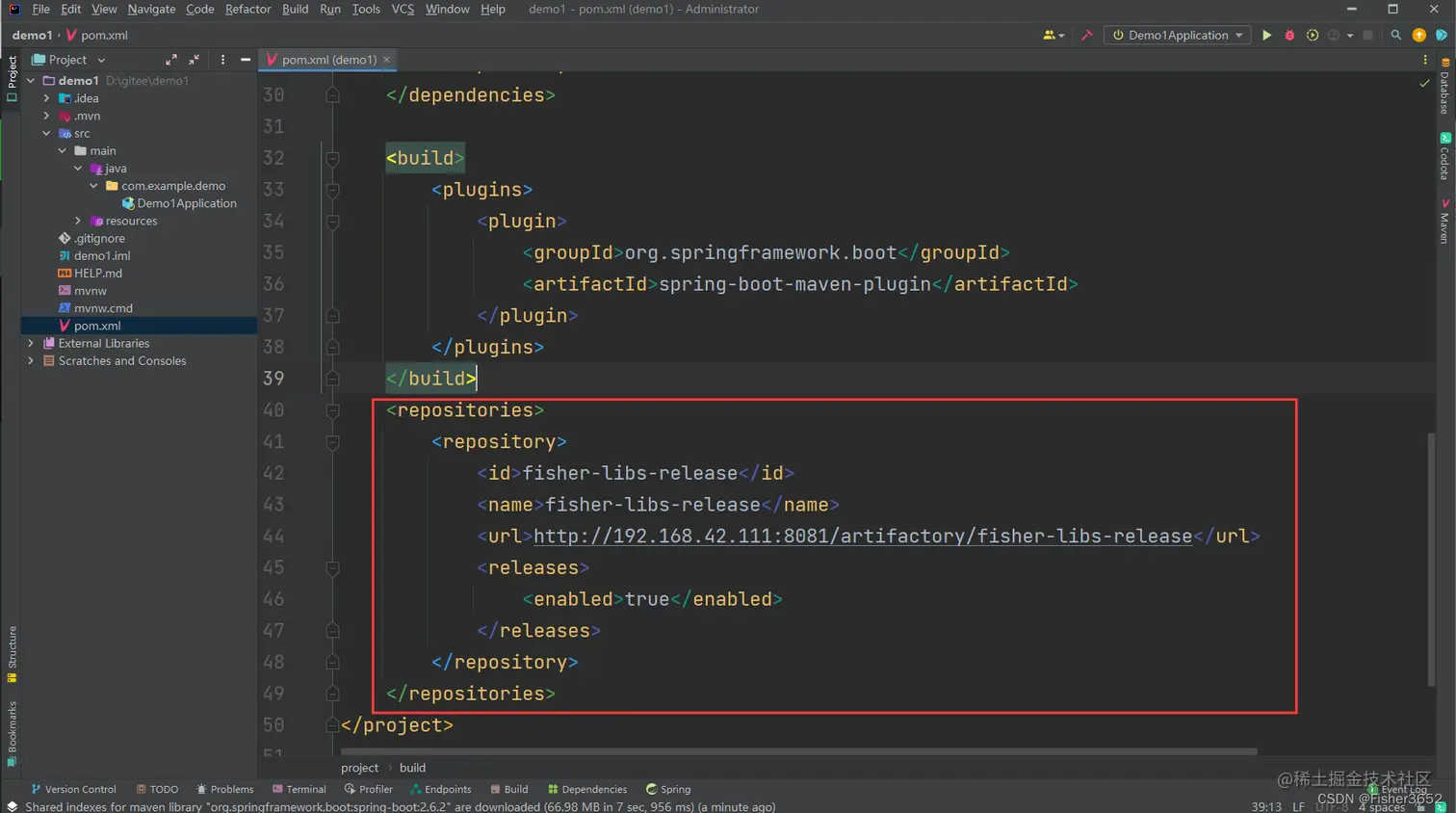Screen dimensions: 1456x813
Task: Expand Scratches and Consoles node
Action: pos(31,360)
